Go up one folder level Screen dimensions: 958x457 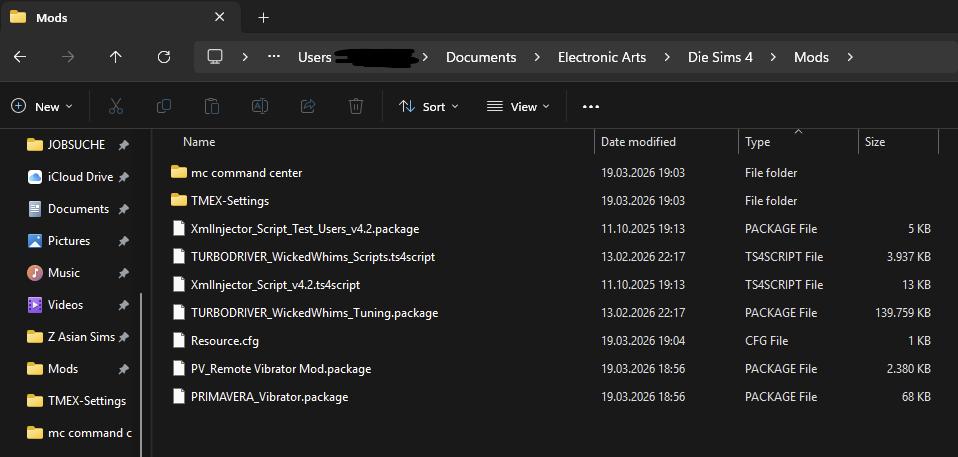point(115,57)
